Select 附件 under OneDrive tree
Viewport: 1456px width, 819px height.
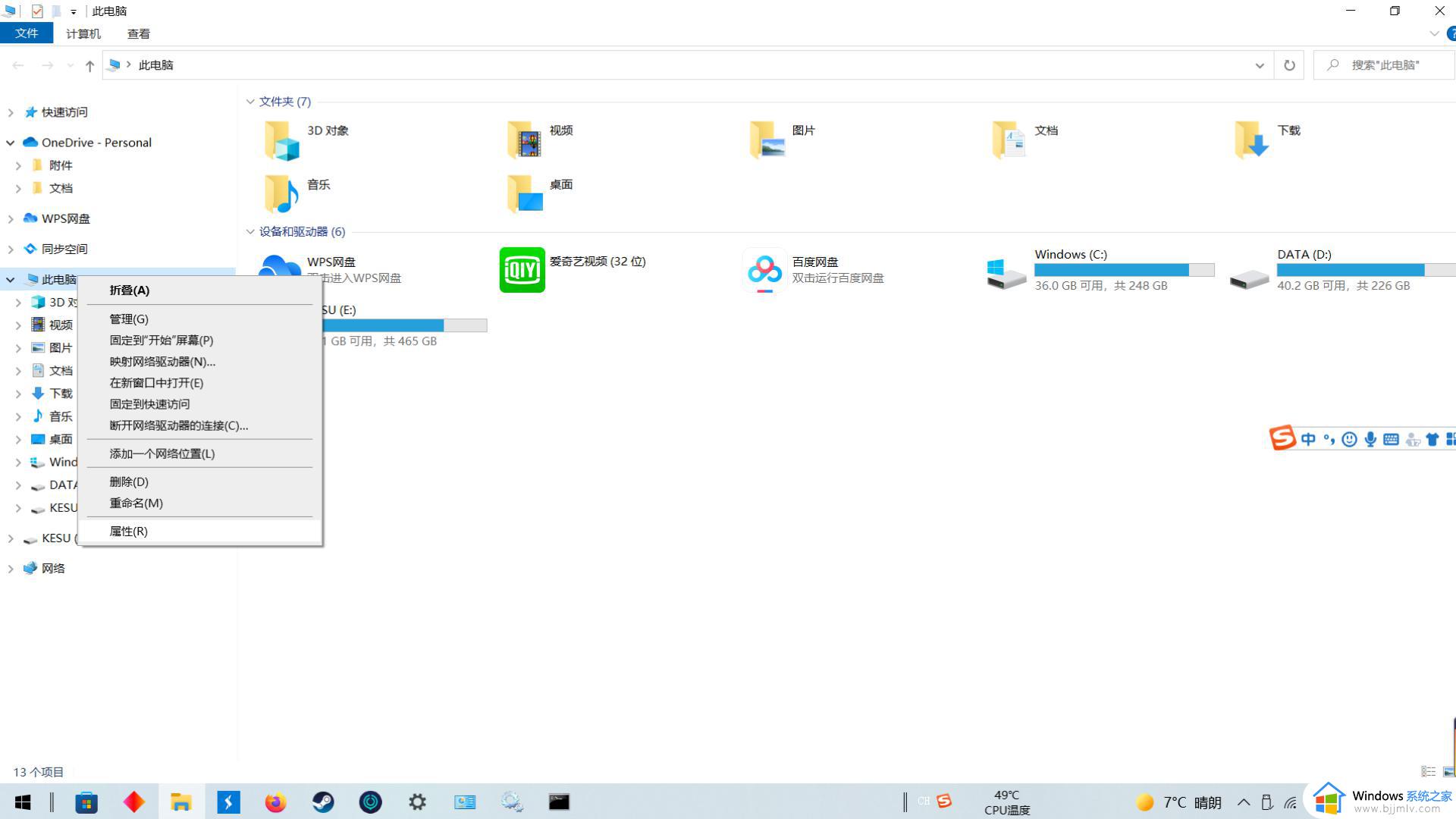(x=61, y=165)
